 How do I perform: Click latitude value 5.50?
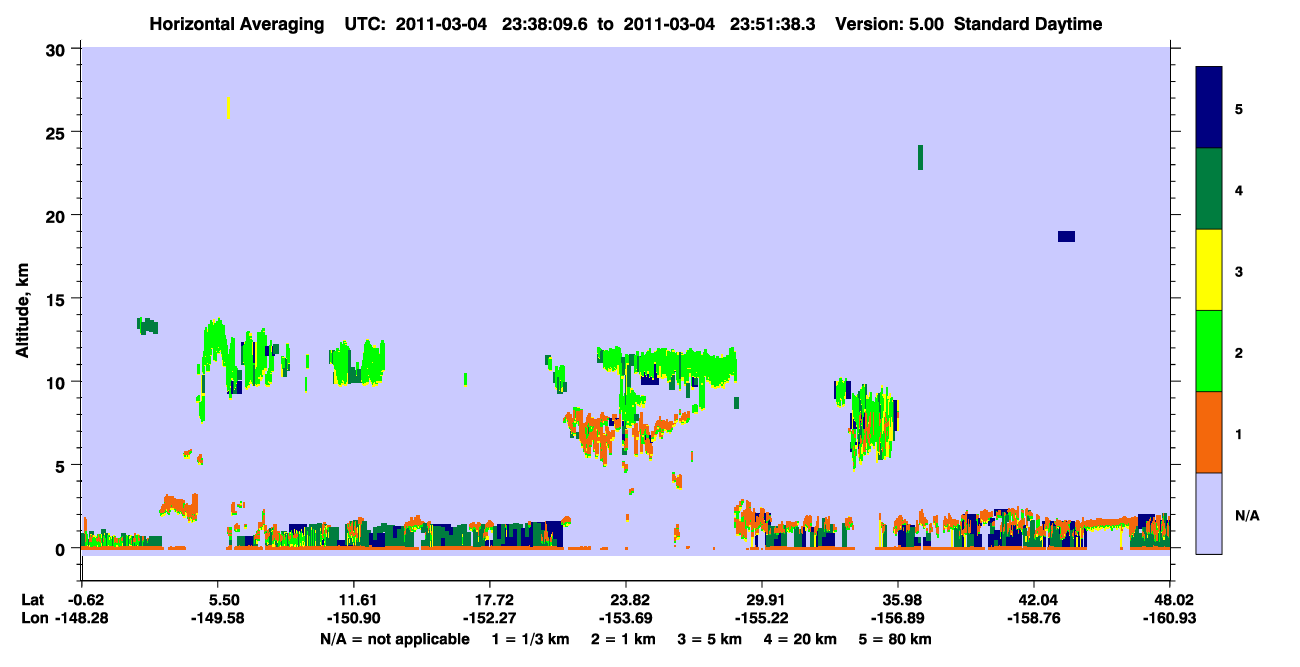point(222,600)
